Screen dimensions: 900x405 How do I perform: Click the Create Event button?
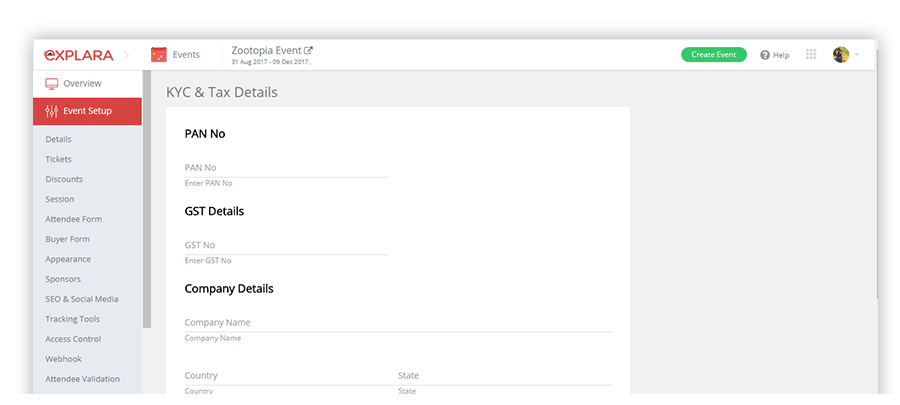point(713,54)
